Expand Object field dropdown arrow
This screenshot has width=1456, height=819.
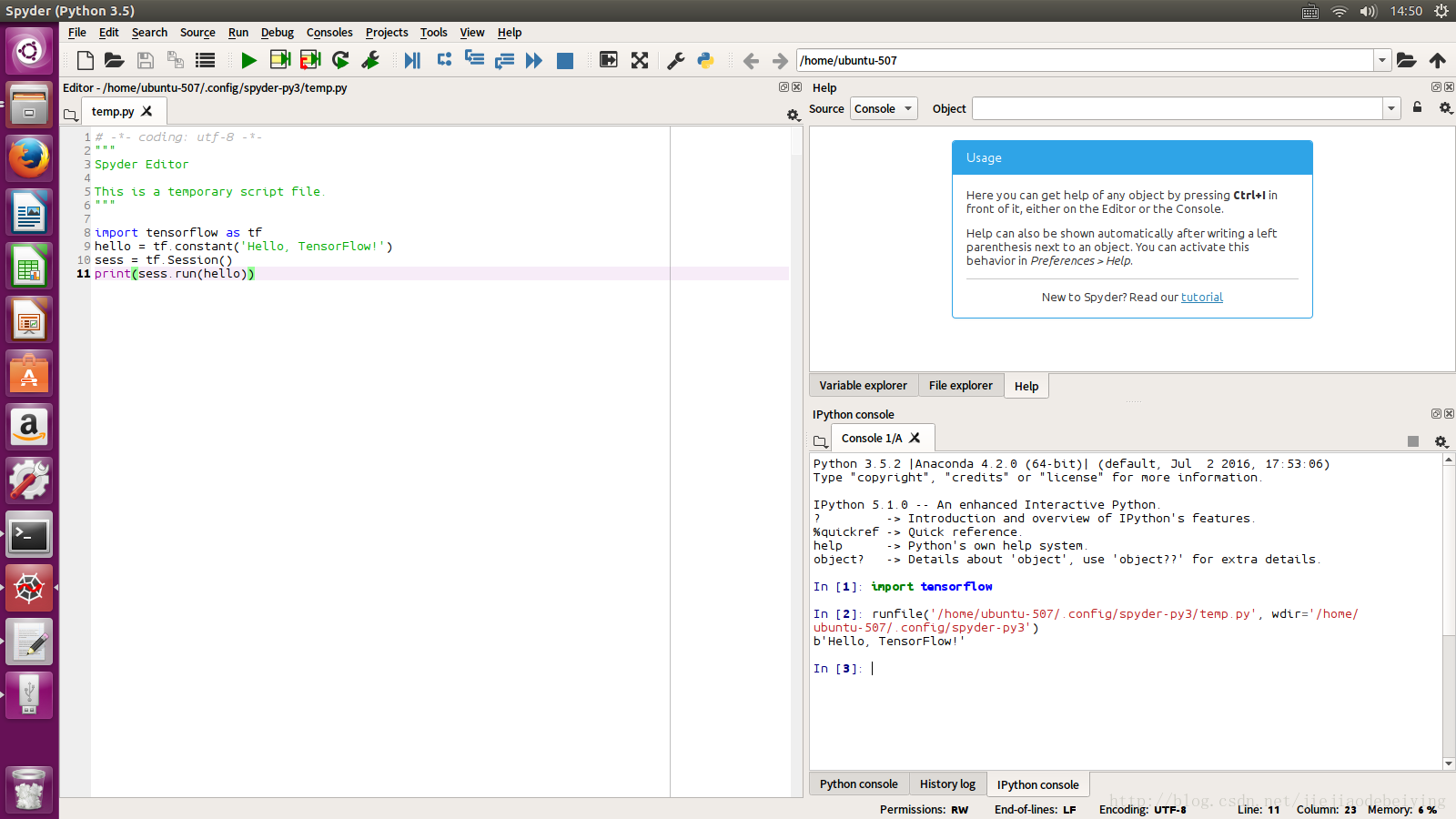pyautogui.click(x=1391, y=108)
